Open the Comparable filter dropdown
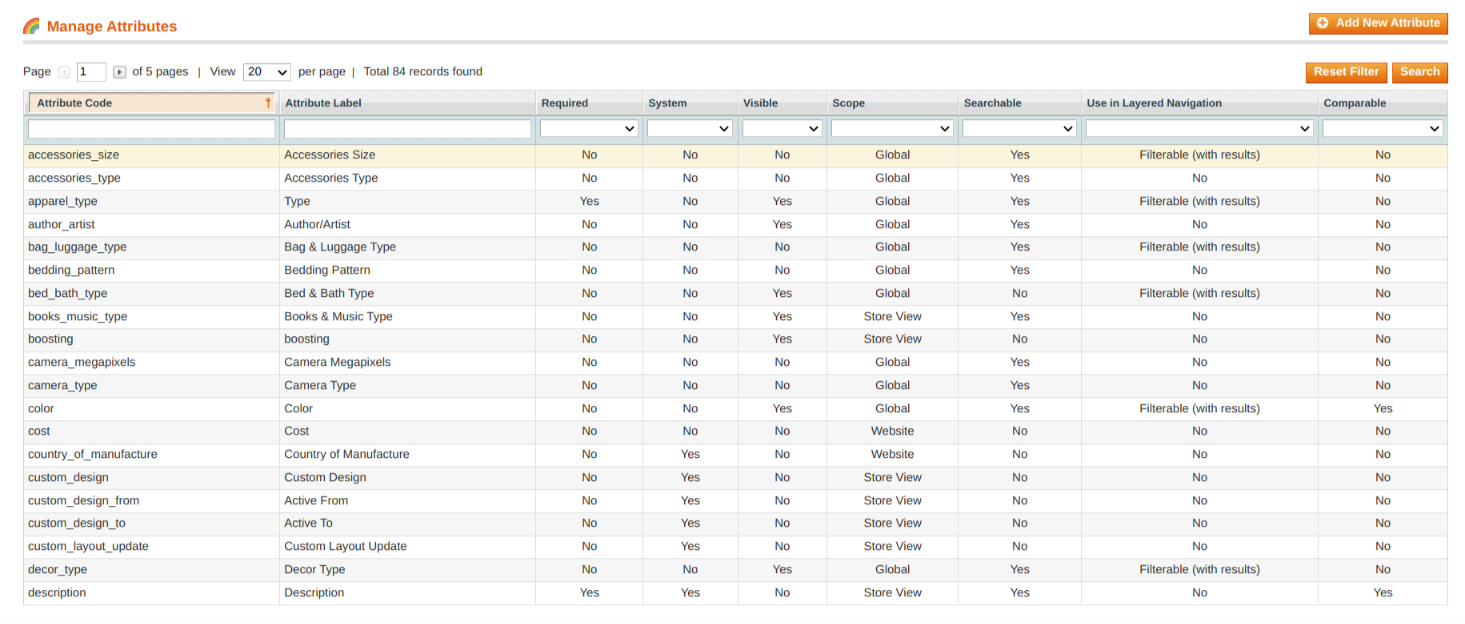1465x624 pixels. click(x=1382, y=129)
